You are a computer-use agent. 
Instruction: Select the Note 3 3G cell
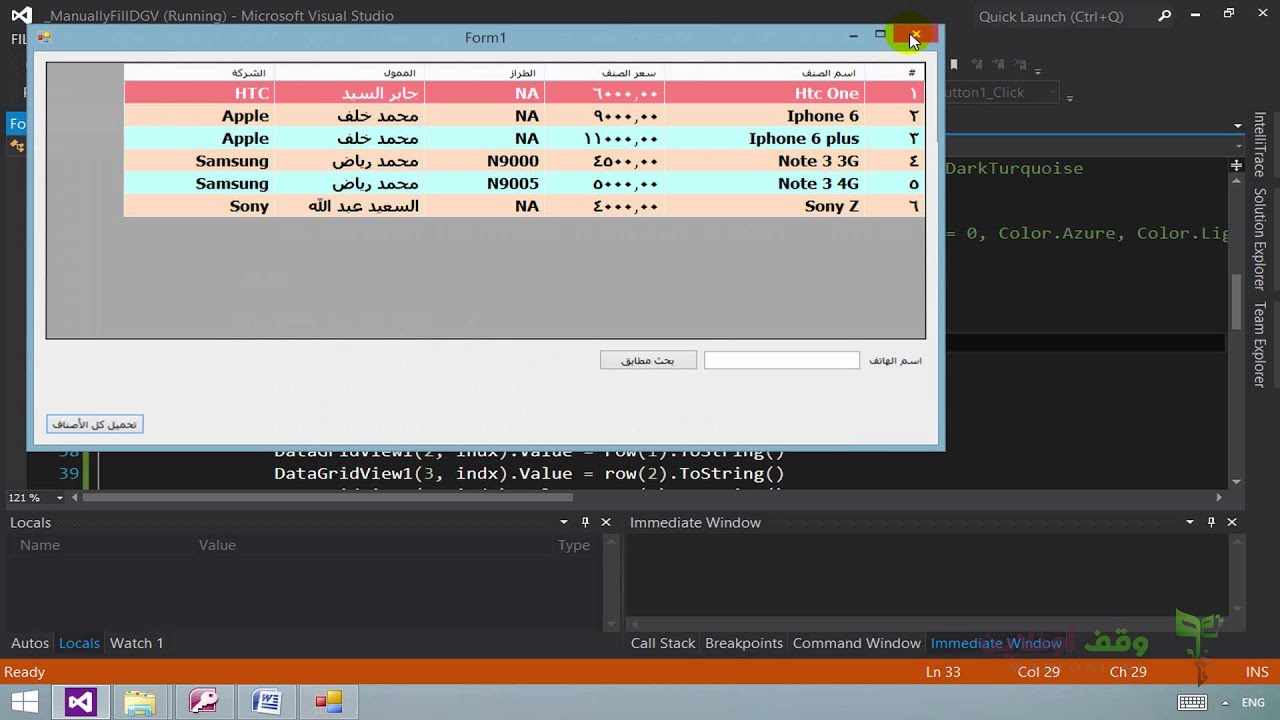point(765,161)
